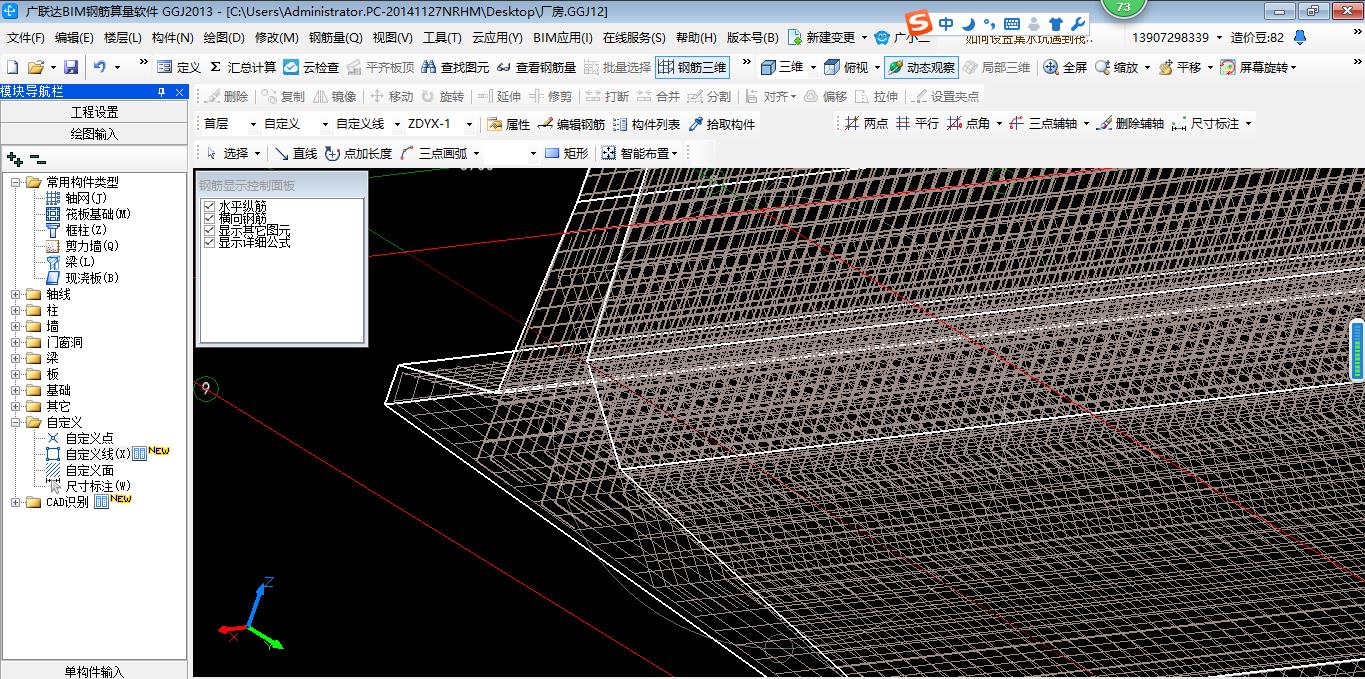Select 三点画弧 three-point arc tool

pos(434,153)
